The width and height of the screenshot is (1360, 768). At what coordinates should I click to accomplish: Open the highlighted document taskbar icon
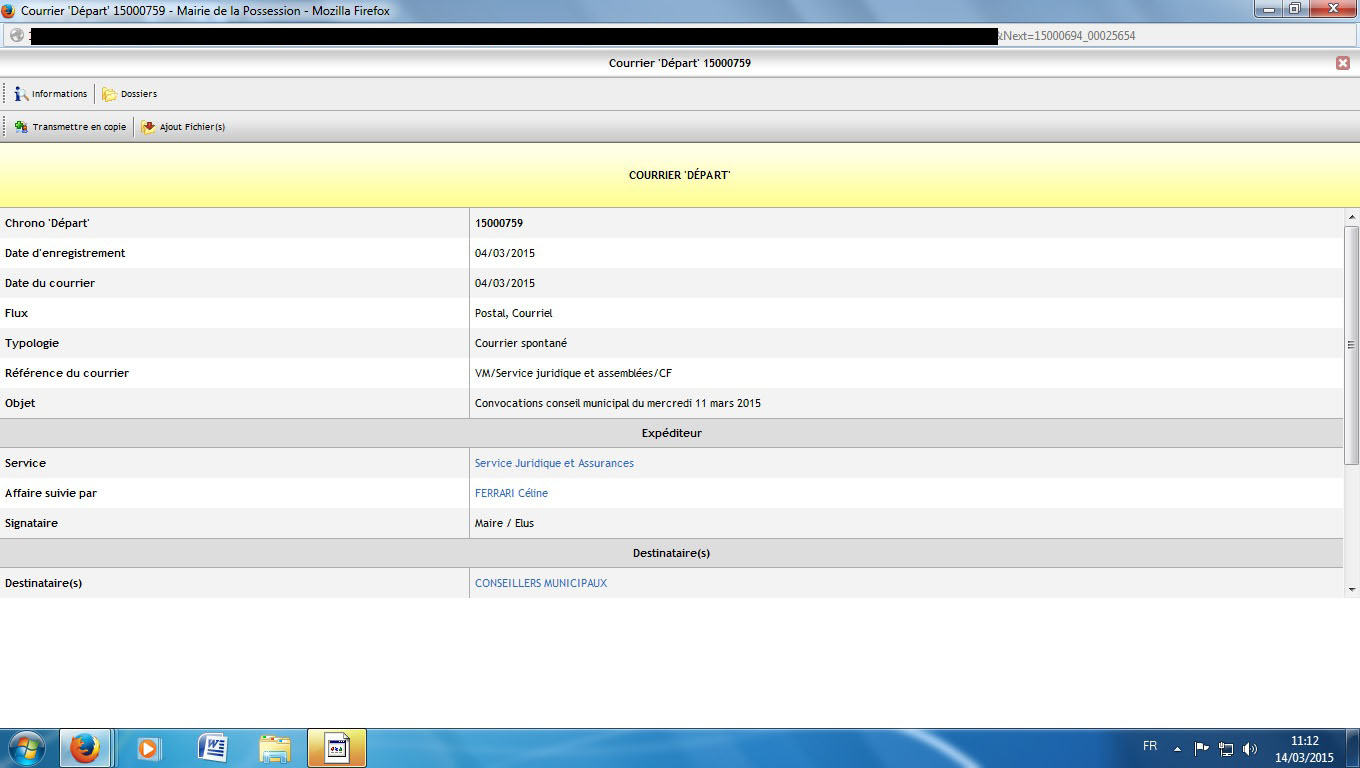[x=337, y=748]
